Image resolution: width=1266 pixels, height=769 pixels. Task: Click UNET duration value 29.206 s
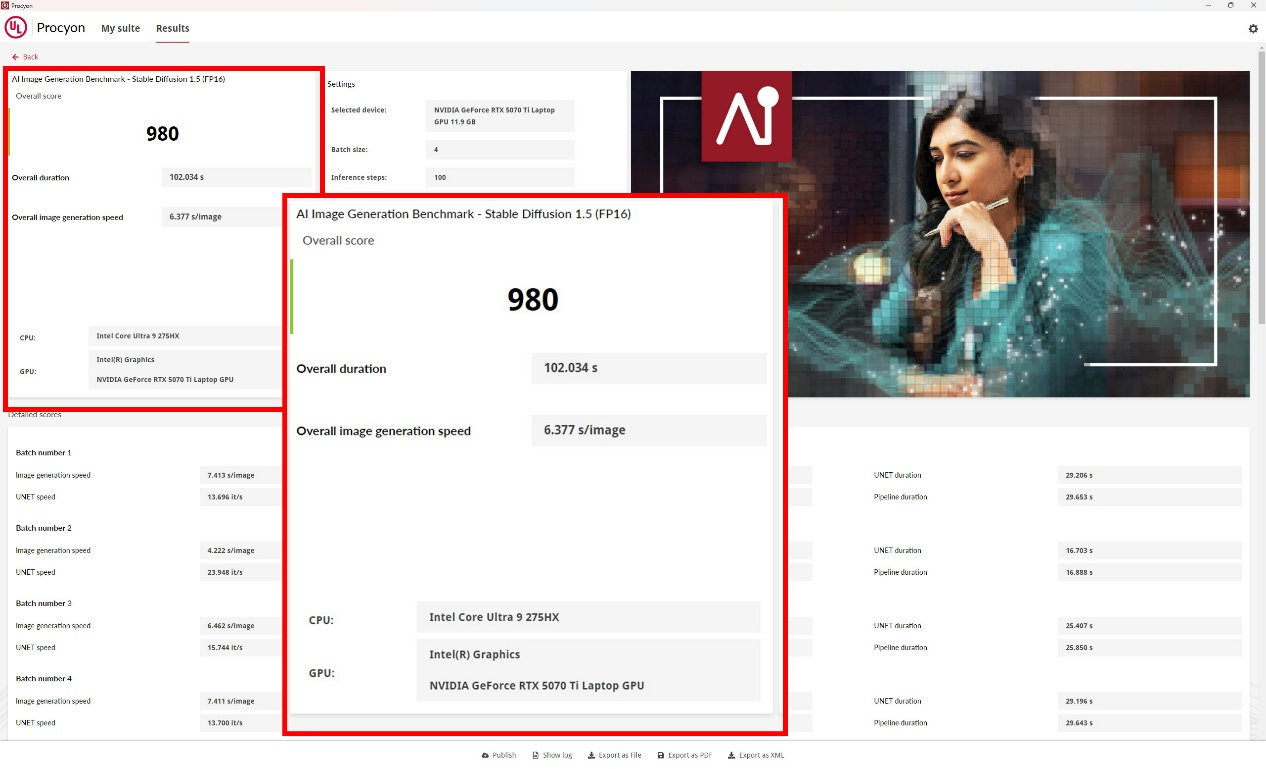coord(1149,475)
